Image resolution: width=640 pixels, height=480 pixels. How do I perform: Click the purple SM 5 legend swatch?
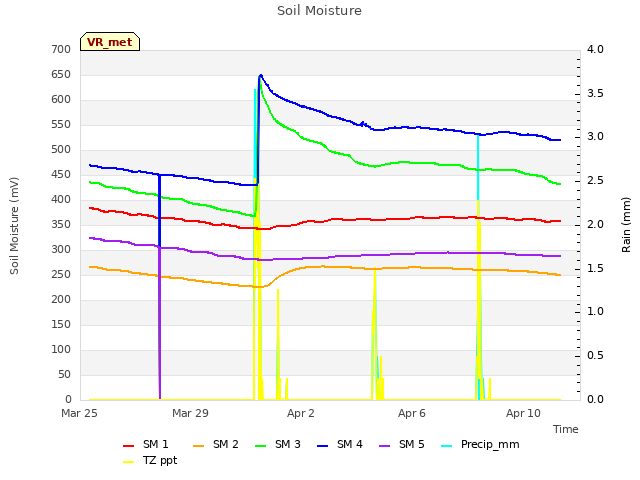384,446
